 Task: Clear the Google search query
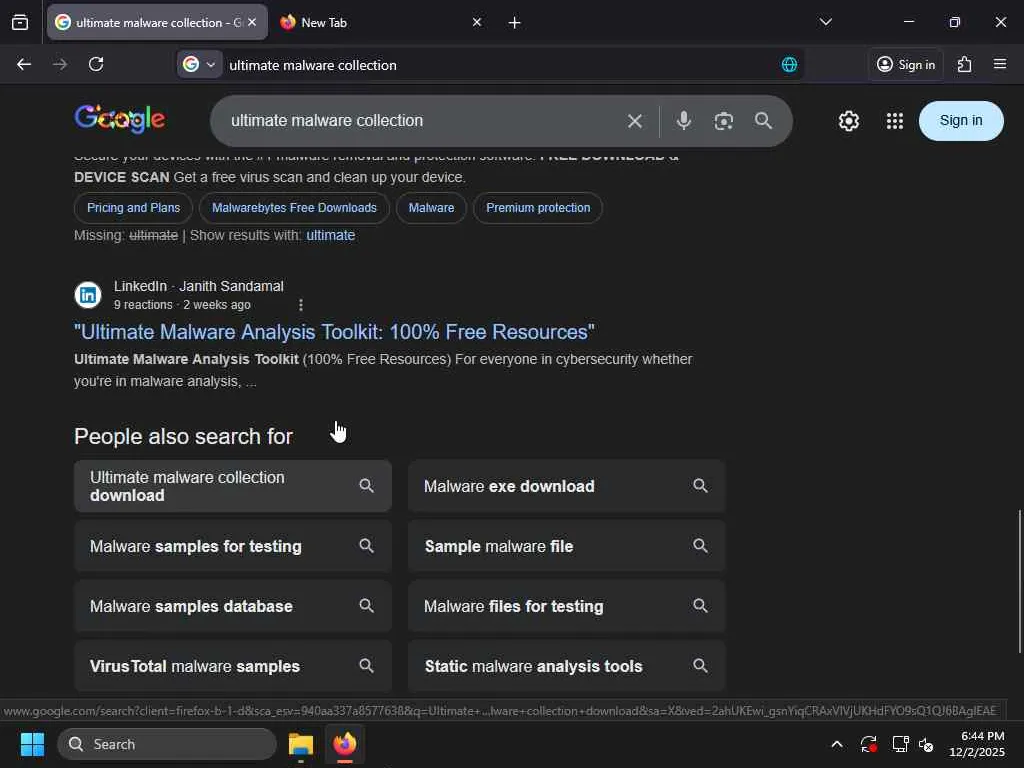coord(635,121)
